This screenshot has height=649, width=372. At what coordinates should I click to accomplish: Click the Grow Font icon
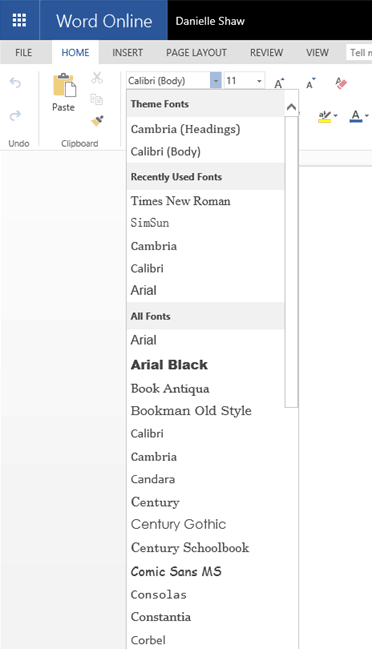280,83
